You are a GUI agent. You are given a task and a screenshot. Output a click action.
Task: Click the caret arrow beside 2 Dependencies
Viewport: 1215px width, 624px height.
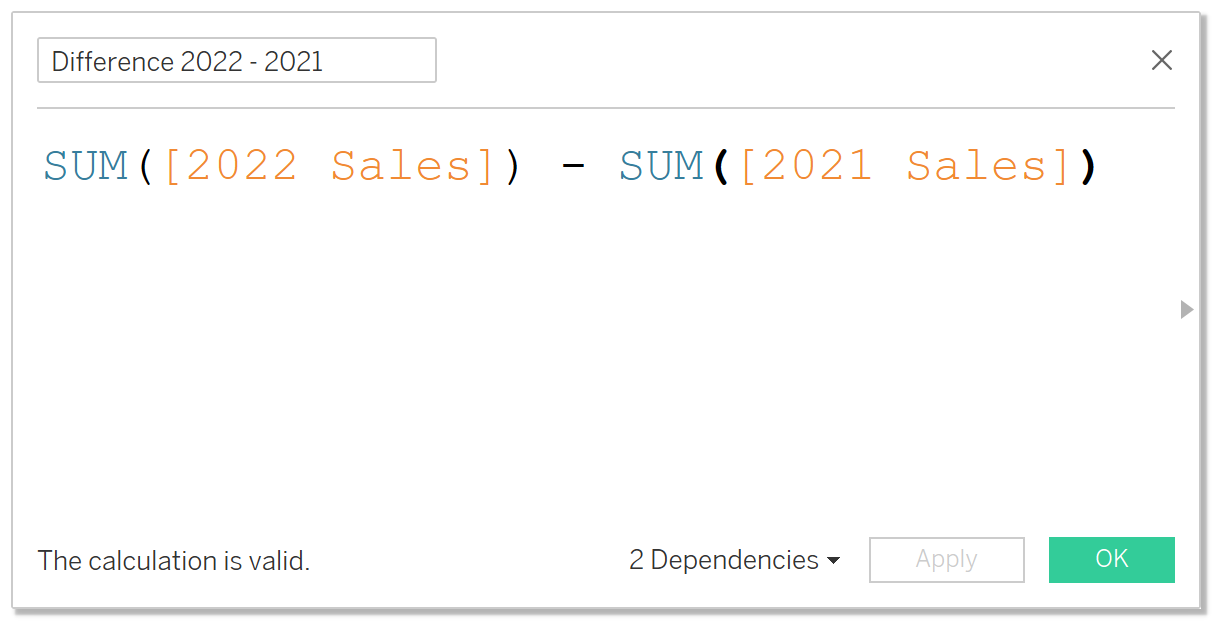click(833, 561)
